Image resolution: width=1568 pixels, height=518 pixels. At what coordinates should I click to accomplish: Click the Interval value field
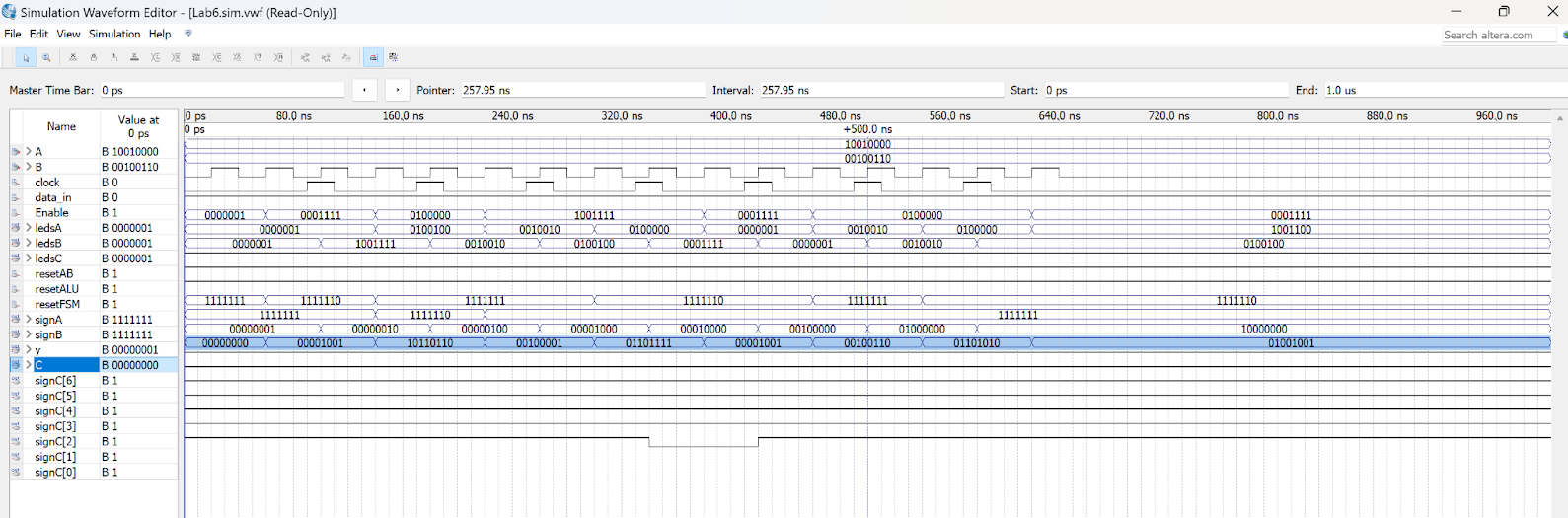click(x=880, y=90)
